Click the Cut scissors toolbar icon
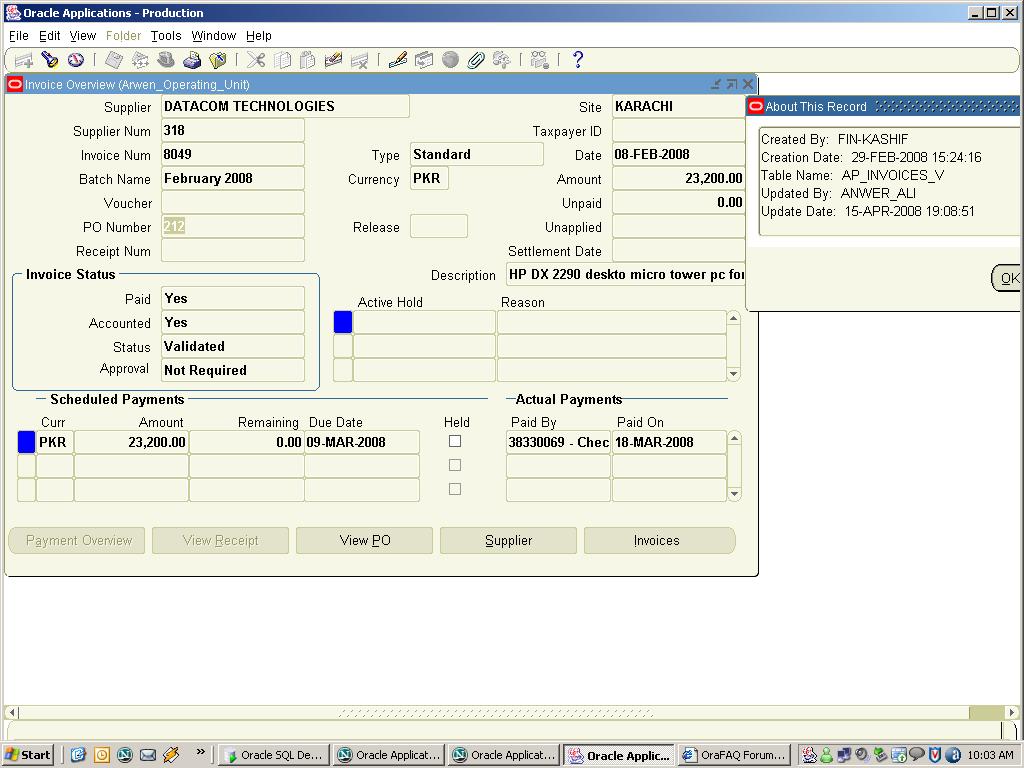 coord(256,61)
